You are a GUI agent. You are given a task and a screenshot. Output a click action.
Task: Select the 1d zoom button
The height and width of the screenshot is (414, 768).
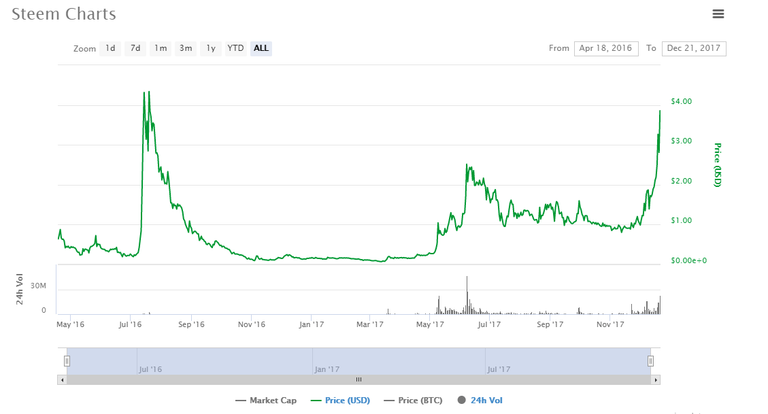(x=110, y=48)
